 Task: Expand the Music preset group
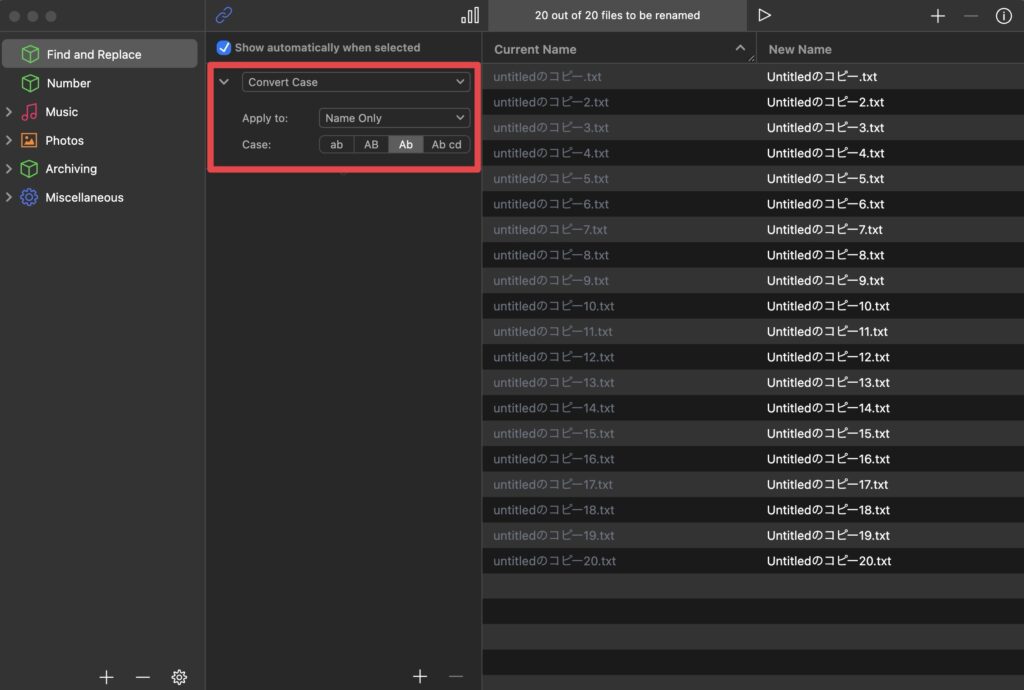click(x=9, y=112)
